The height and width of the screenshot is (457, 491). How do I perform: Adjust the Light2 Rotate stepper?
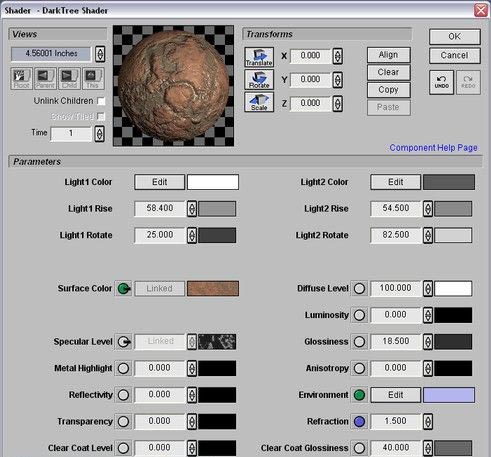[428, 235]
